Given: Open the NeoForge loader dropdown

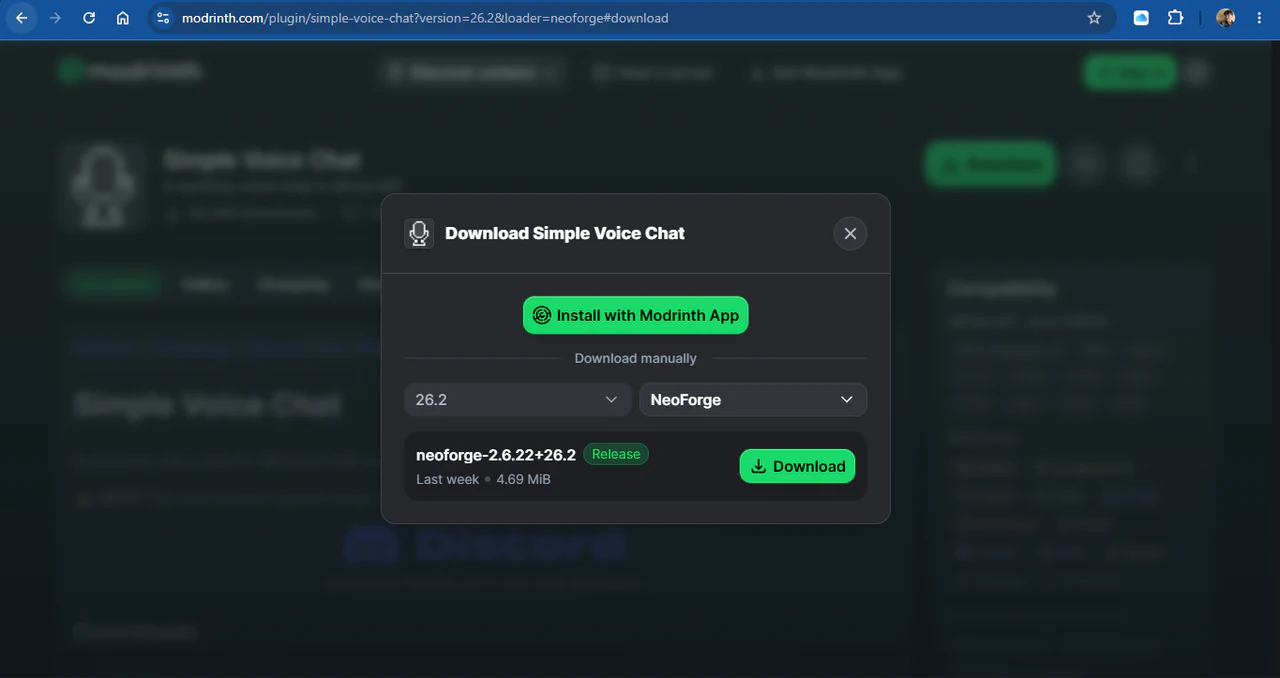Looking at the screenshot, I should coord(753,399).
